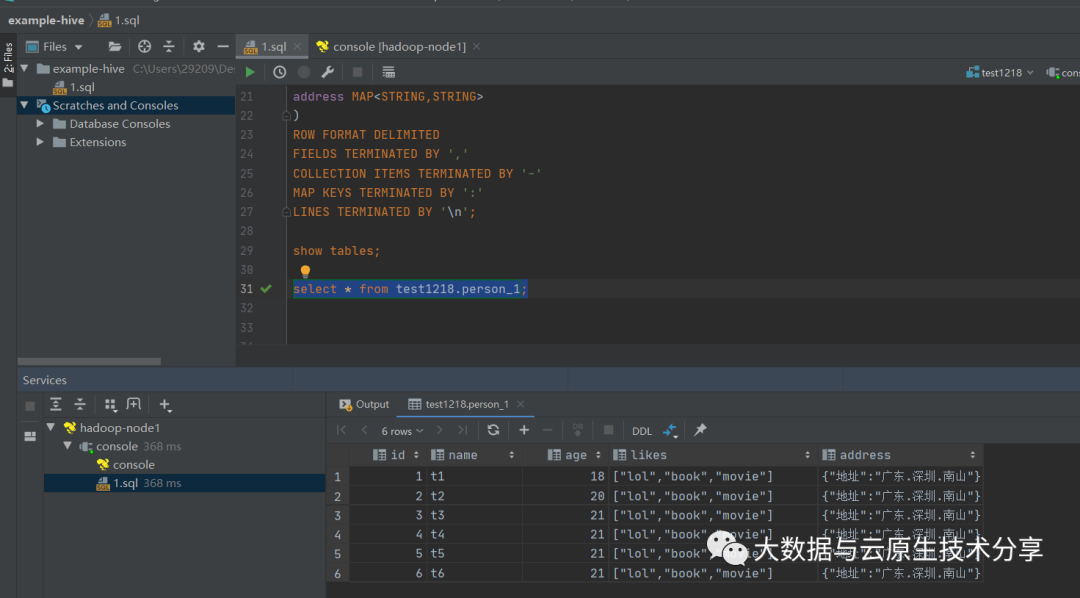Pin the test1218.person_1 result tab
This screenshot has height=598, width=1080.
[x=700, y=430]
